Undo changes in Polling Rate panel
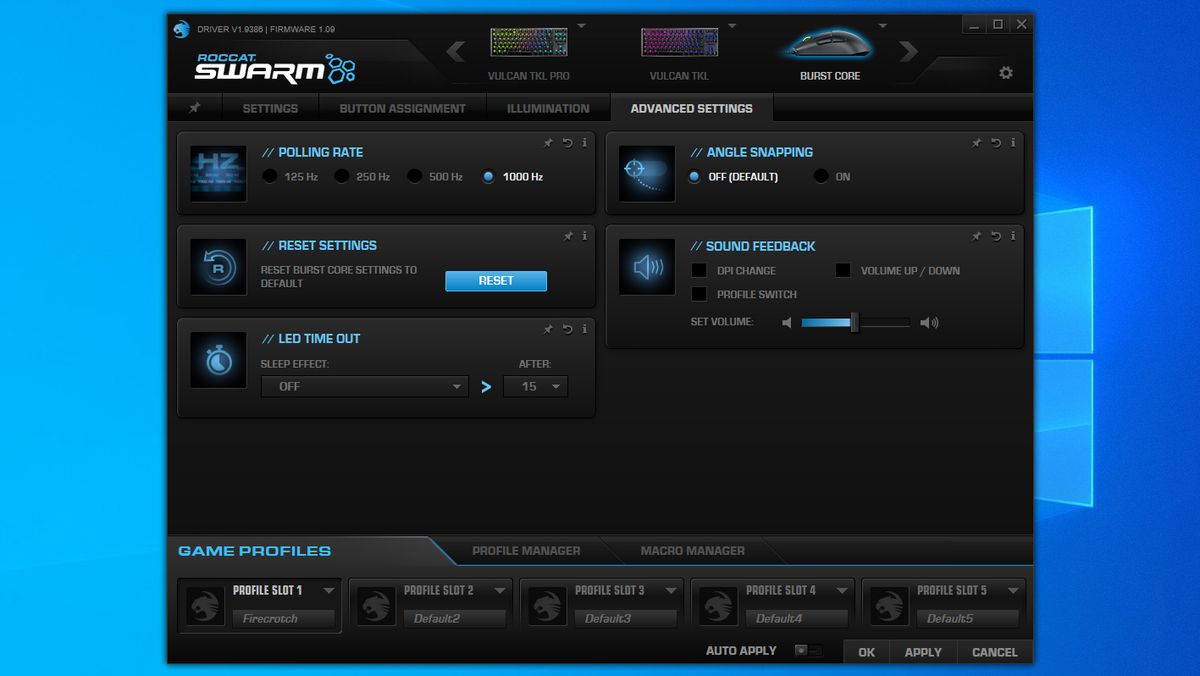 [x=567, y=143]
